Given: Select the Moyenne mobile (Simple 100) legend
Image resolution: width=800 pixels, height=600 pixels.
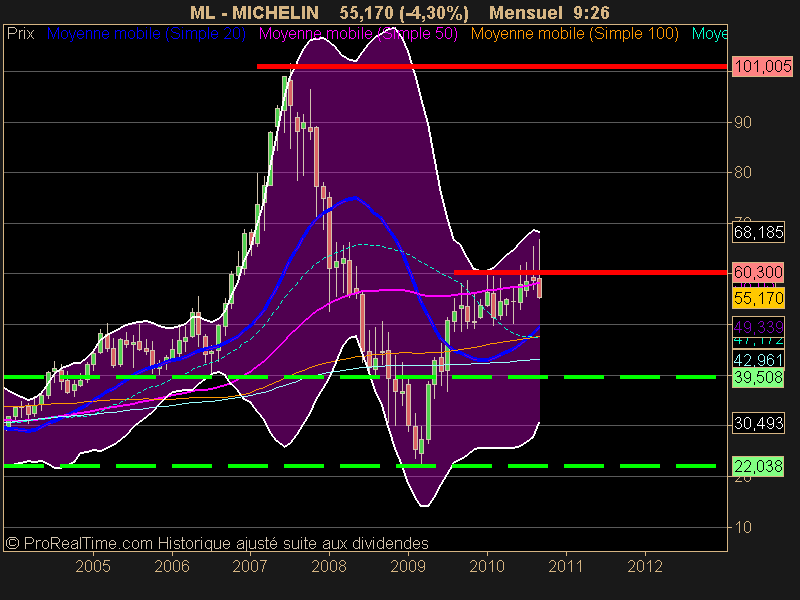Looking at the screenshot, I should pyautogui.click(x=574, y=34).
